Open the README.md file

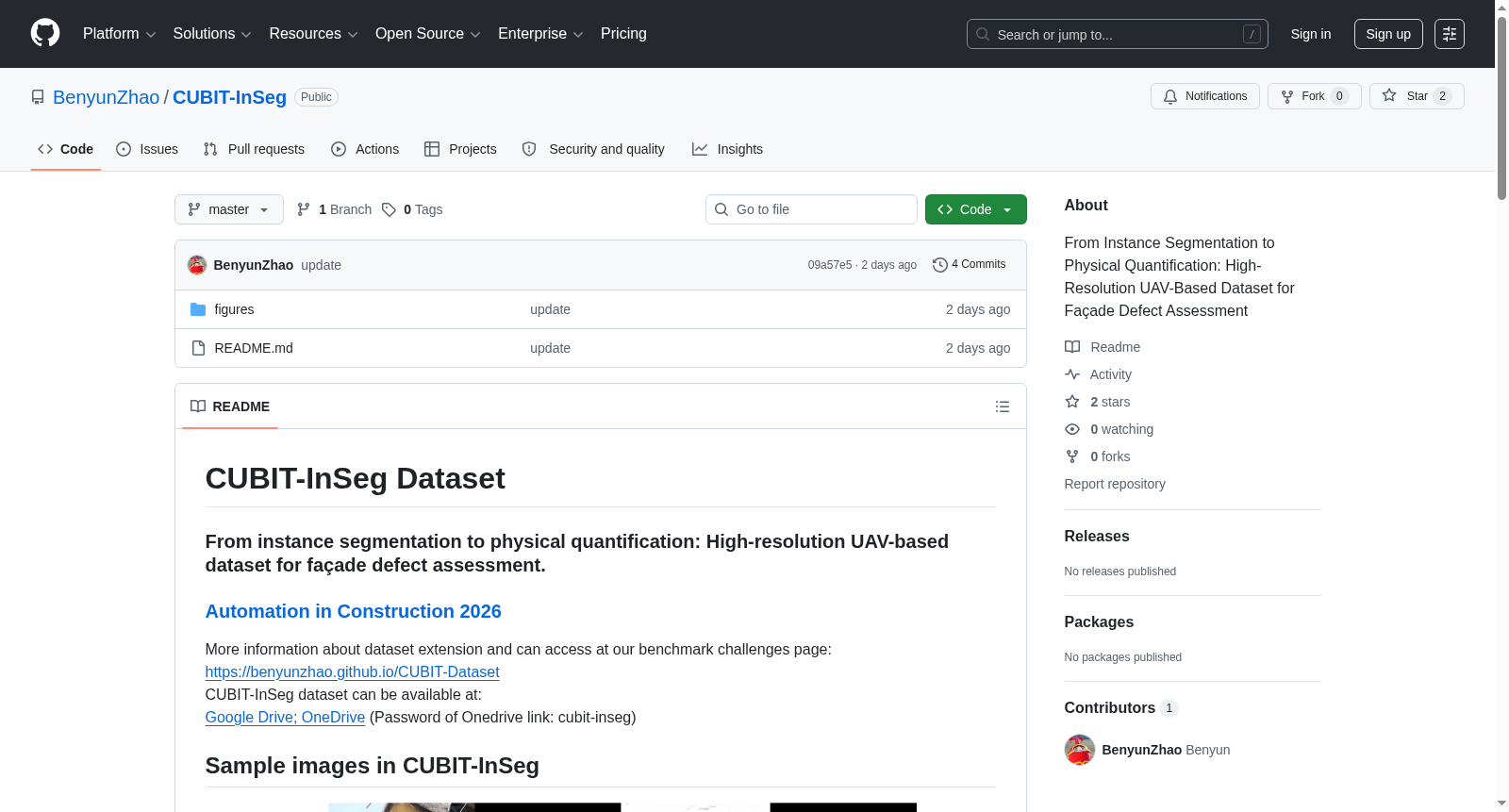click(x=254, y=348)
